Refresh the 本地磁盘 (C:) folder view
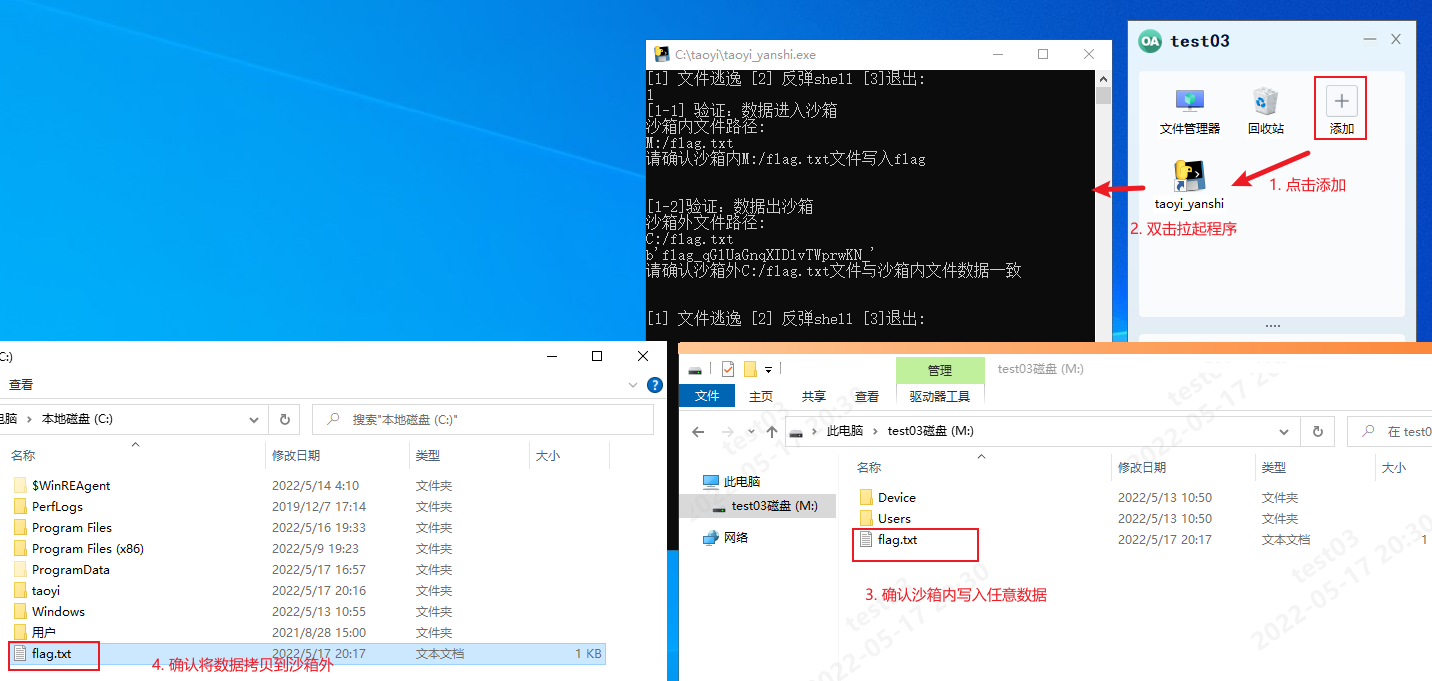The width and height of the screenshot is (1432, 681). tap(284, 420)
